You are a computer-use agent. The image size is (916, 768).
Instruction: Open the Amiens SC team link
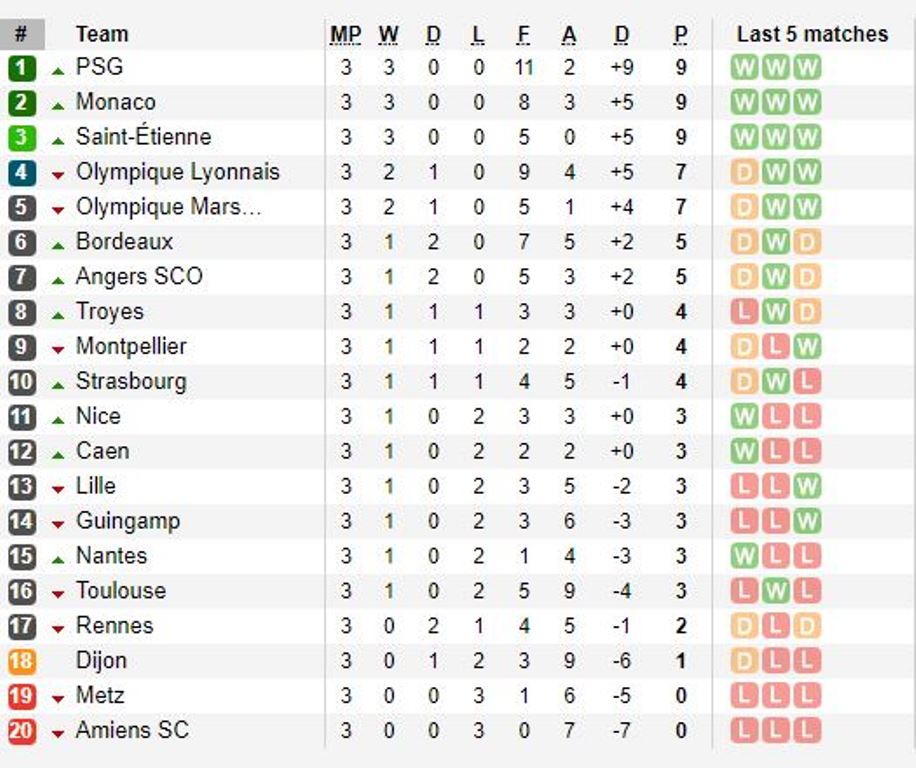click(x=133, y=730)
